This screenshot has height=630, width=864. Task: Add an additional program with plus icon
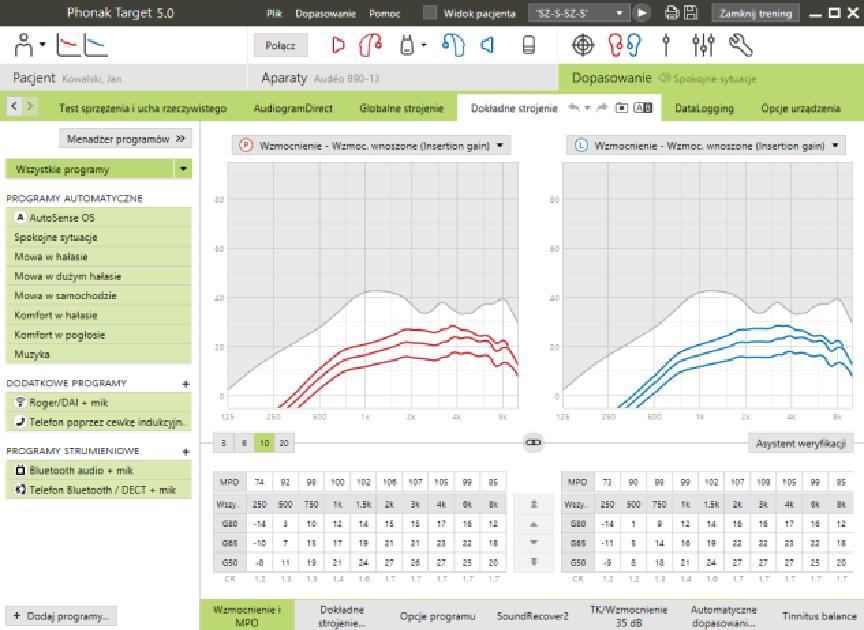186,384
